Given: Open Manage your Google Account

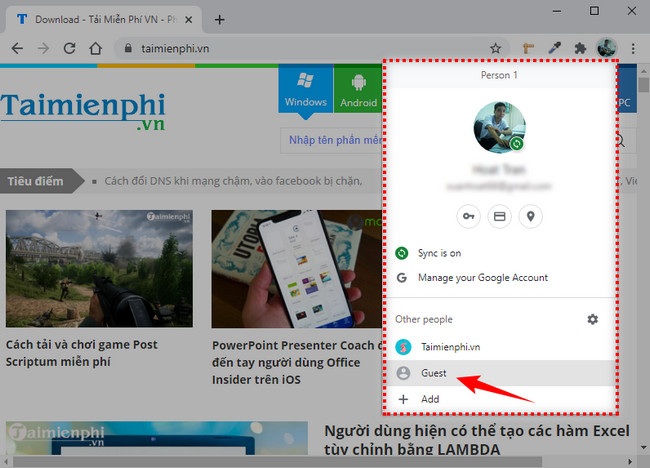Looking at the screenshot, I should pos(501,277).
